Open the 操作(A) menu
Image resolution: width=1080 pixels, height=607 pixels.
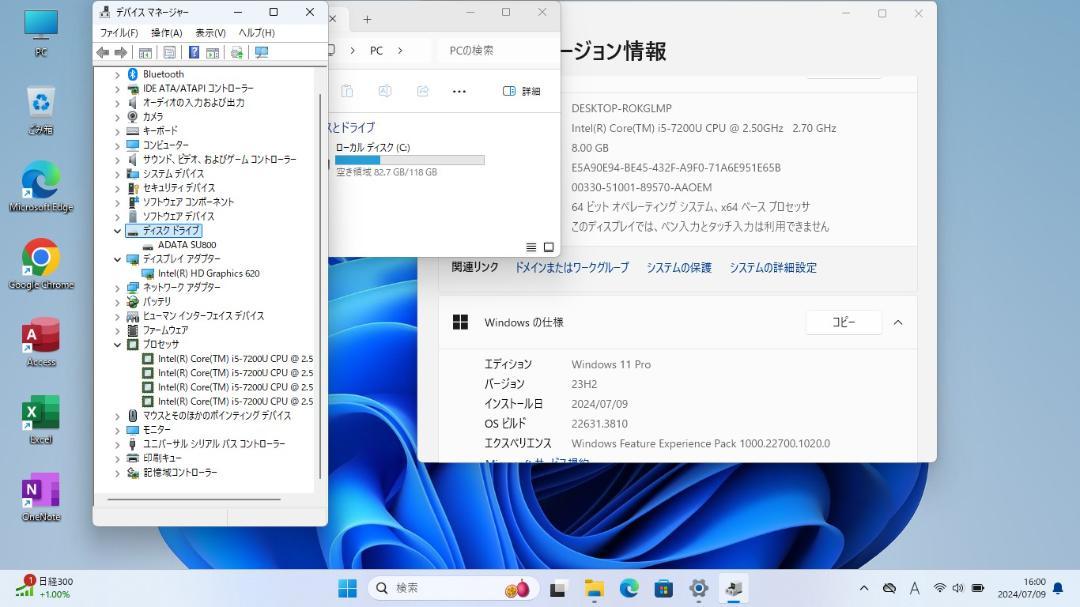(167, 32)
